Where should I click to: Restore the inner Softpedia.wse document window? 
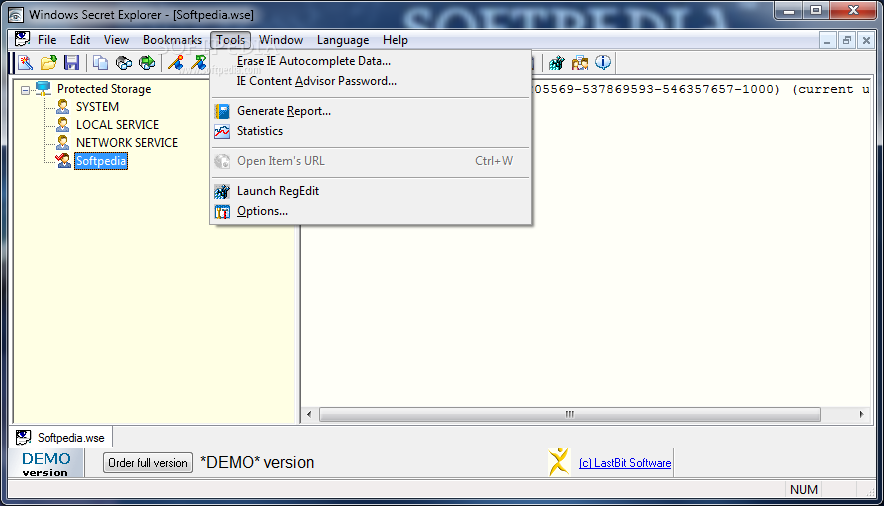[x=847, y=41]
